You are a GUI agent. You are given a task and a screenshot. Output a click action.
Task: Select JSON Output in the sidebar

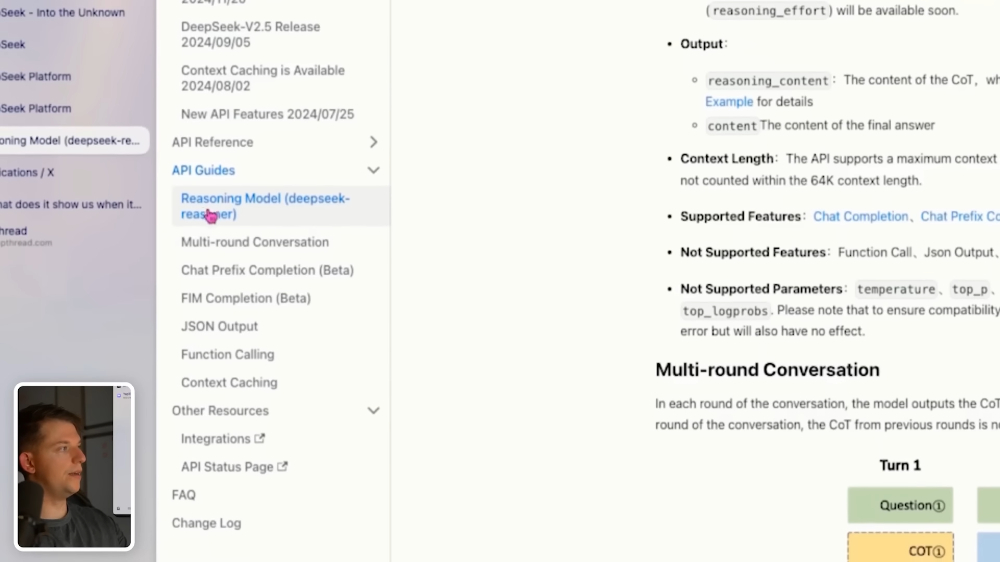pos(219,326)
